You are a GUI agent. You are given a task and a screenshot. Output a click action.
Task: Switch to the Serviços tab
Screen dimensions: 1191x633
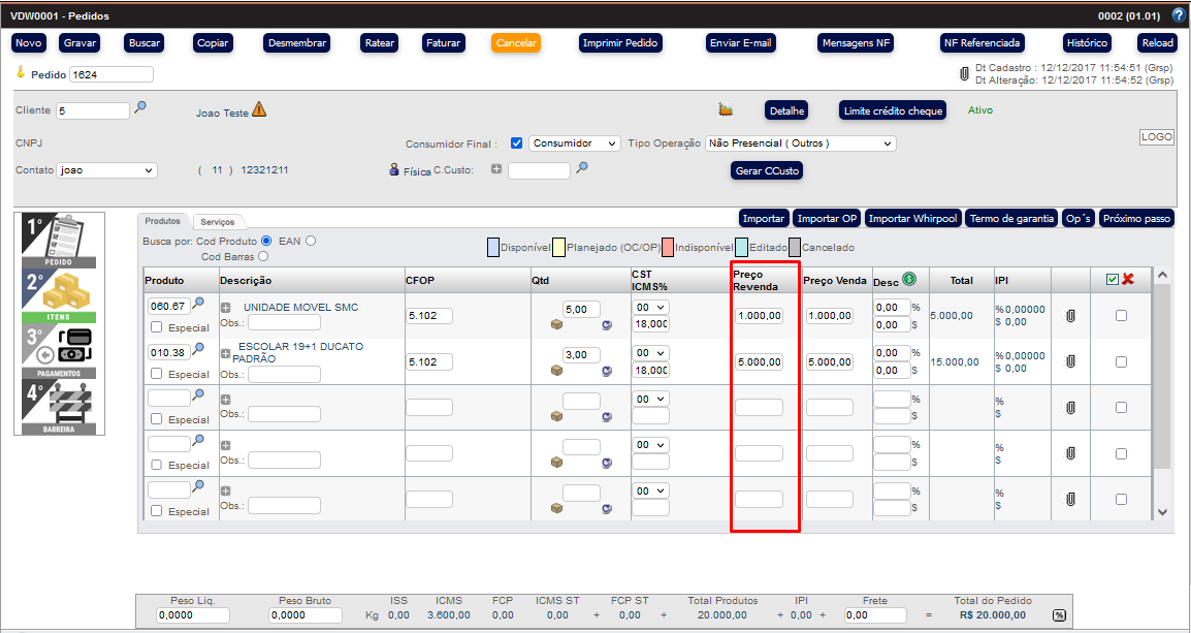[x=216, y=221]
